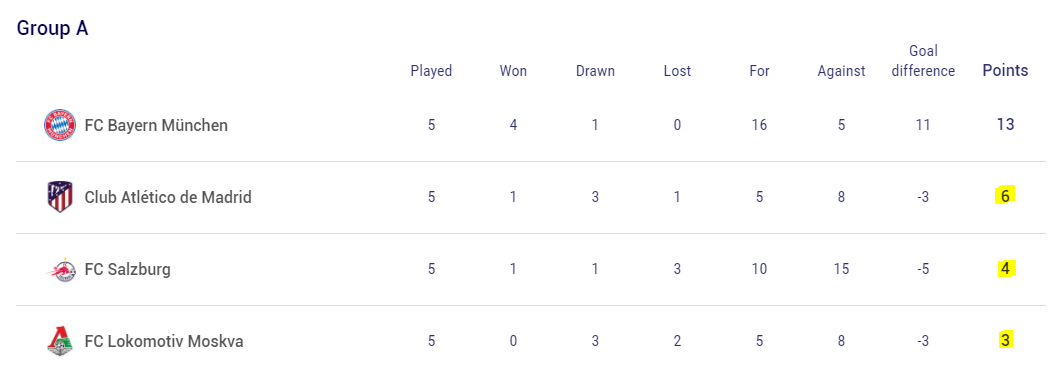Click the FC Bayern München club crest

coord(60,125)
